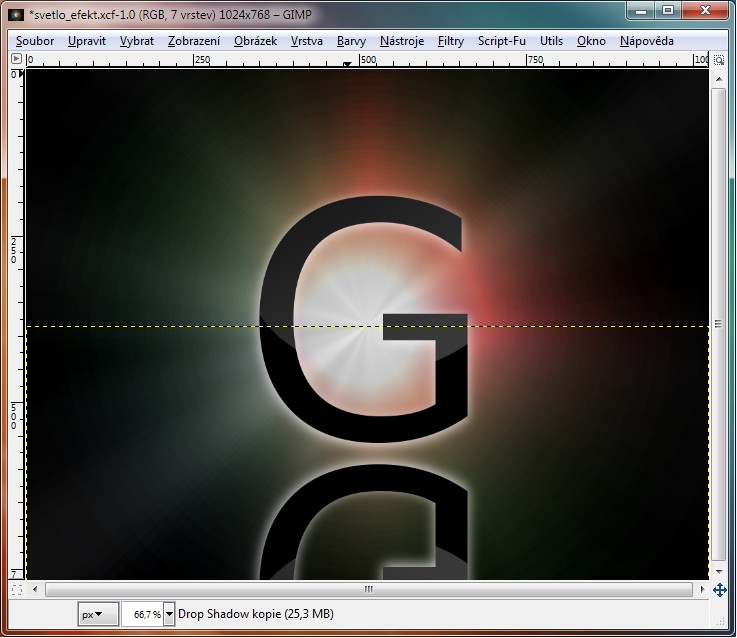Click the horizontal scrollbar thumb
The width and height of the screenshot is (737, 638).
point(369,589)
